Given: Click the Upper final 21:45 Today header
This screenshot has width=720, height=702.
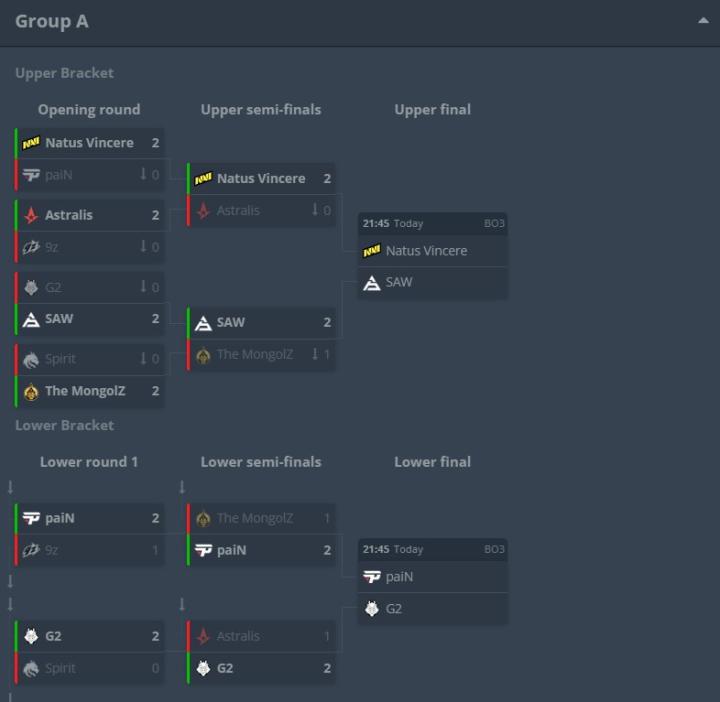Looking at the screenshot, I should coord(393,223).
